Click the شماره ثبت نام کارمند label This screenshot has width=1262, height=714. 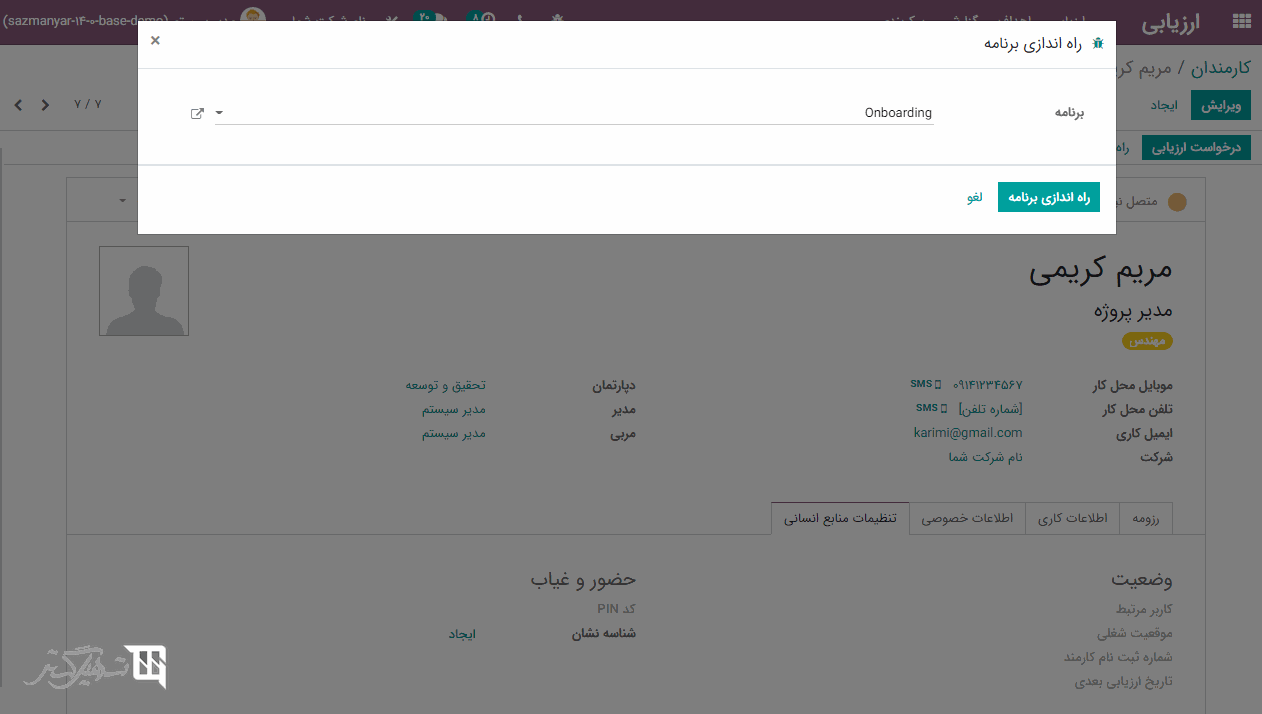coord(1119,657)
